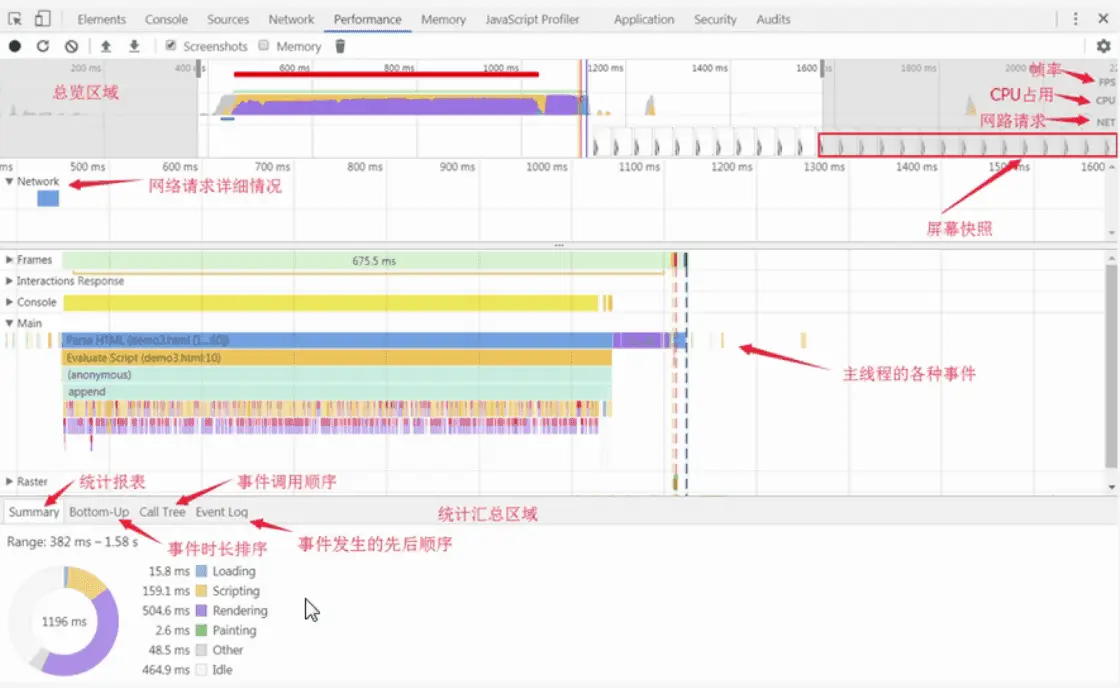Clear the current performance recording
This screenshot has width=1120, height=688.
[x=70, y=45]
